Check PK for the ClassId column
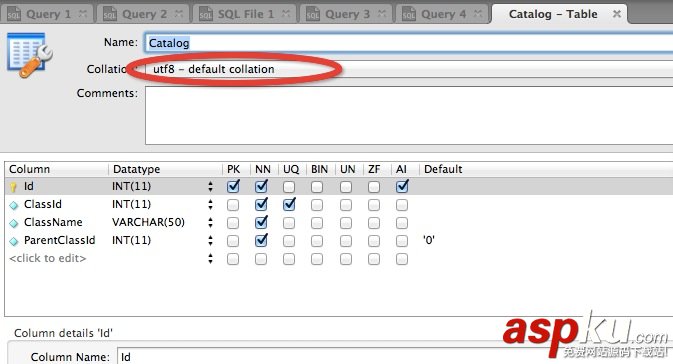Screen dimensions: 673x364 click(233, 205)
